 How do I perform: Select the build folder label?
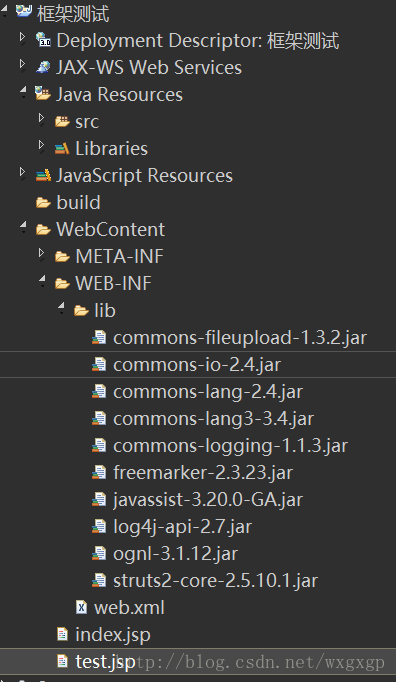click(x=78, y=202)
